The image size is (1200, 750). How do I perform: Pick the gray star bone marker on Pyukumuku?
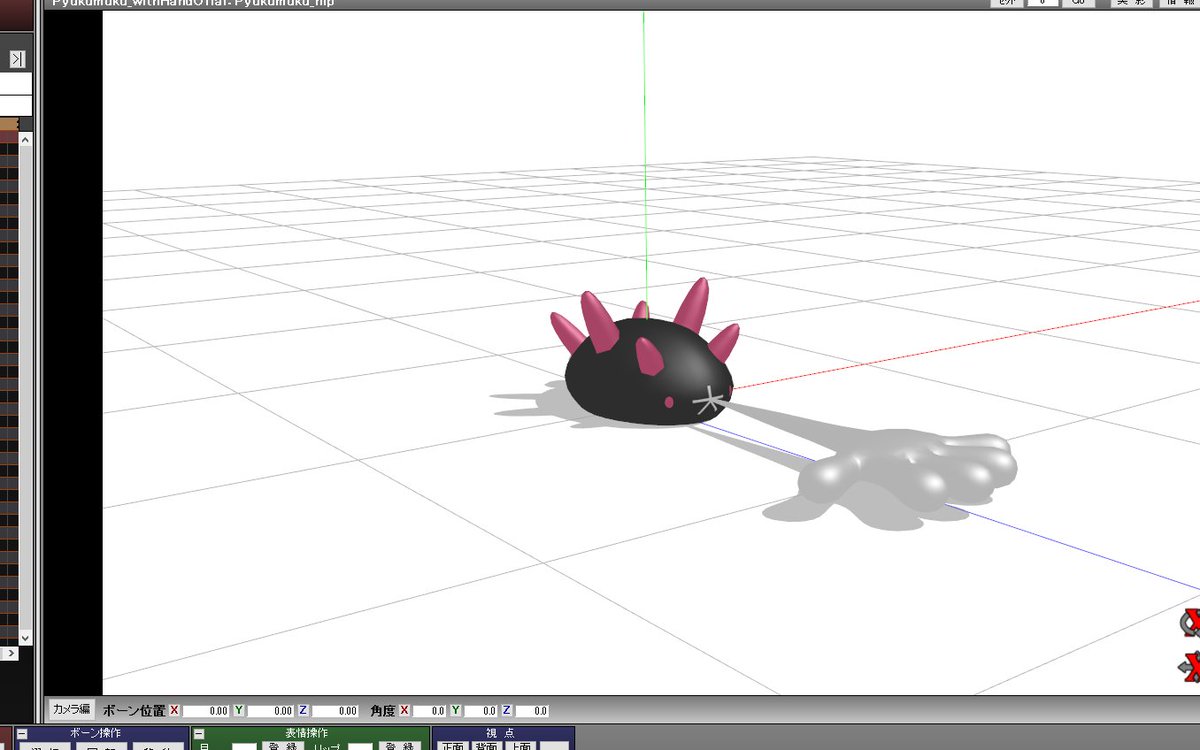click(x=708, y=401)
